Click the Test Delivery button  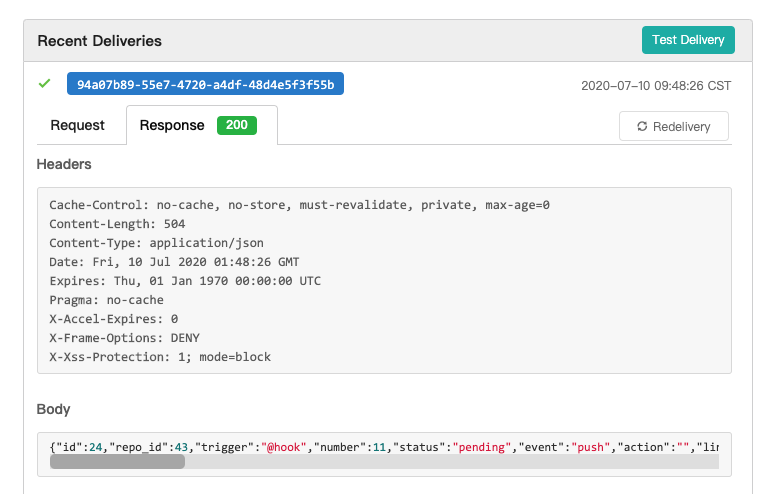[x=688, y=40]
